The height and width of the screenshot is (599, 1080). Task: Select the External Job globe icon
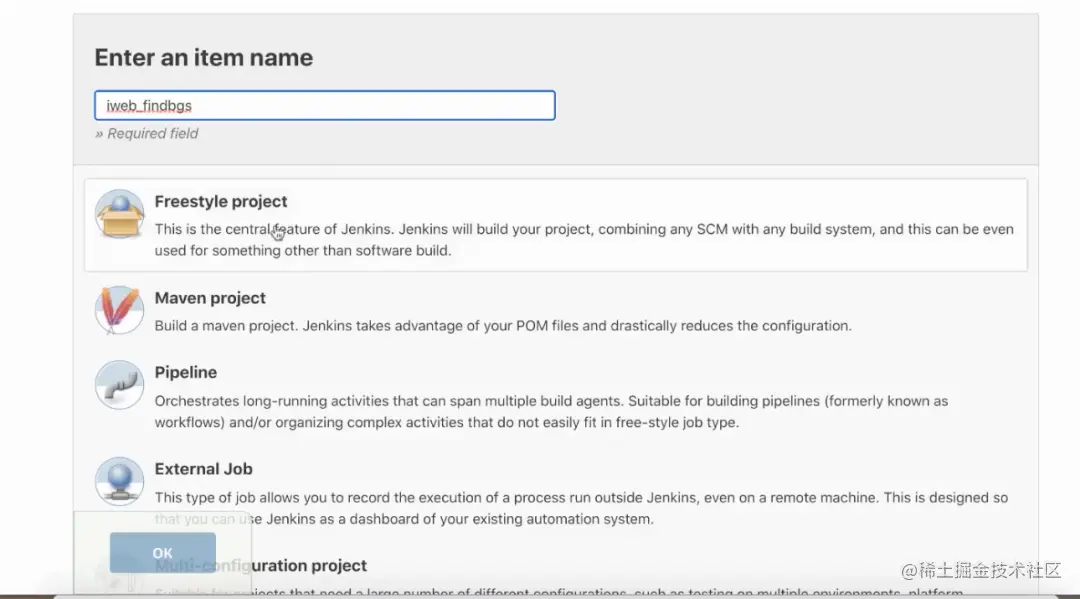pyautogui.click(x=119, y=481)
